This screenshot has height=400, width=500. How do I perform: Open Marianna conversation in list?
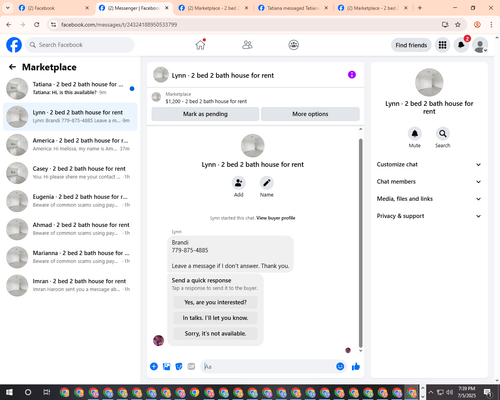(70, 257)
